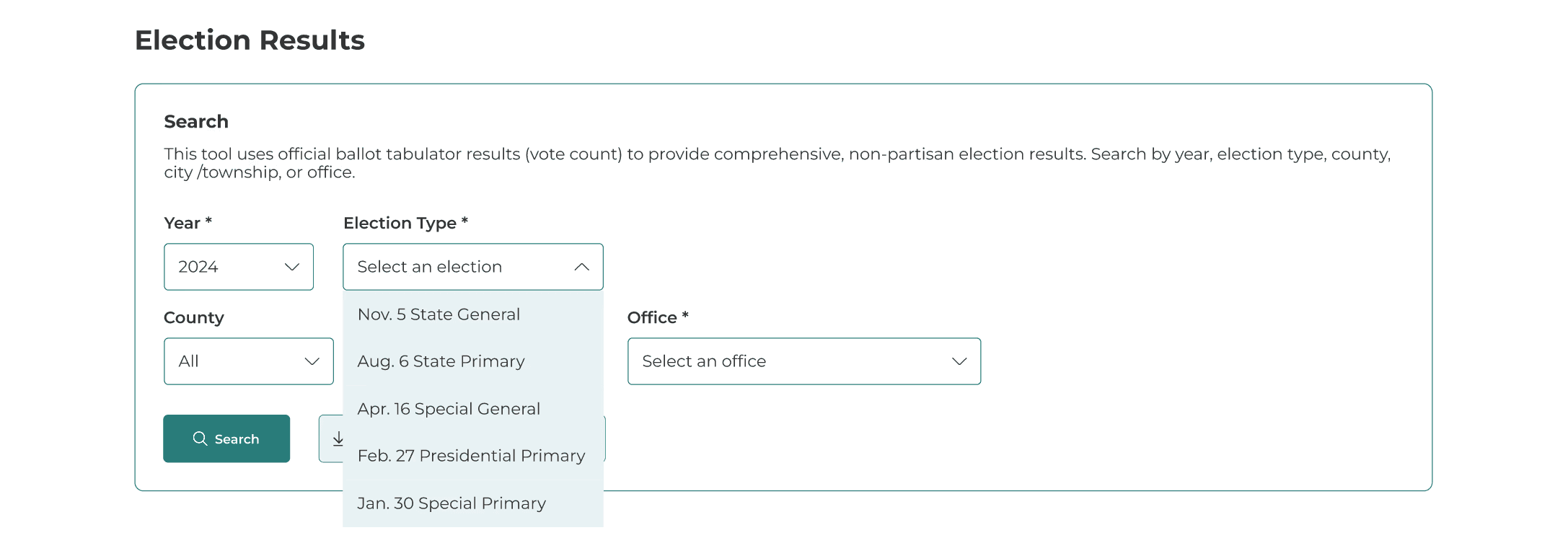Click the download arrow icon

click(x=338, y=438)
